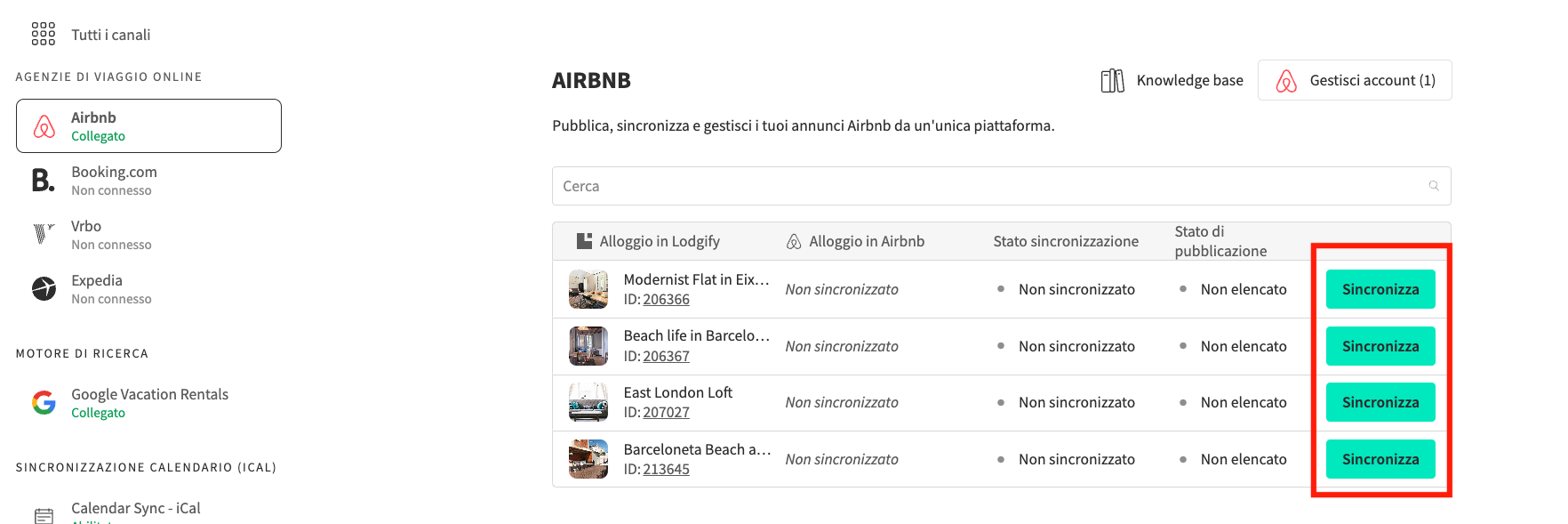Click Collegato status under Airbnb
The image size is (1568, 524).
point(98,136)
